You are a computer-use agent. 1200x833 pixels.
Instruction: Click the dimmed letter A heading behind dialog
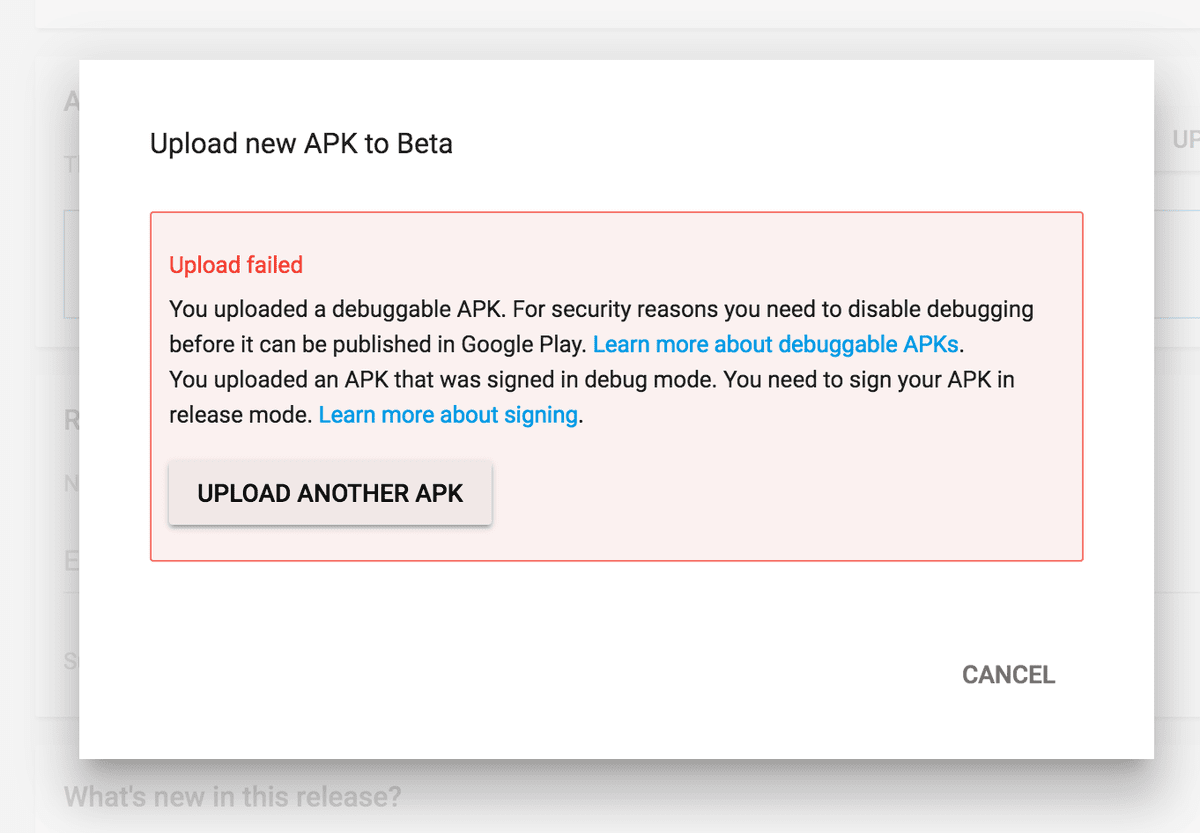[71, 102]
